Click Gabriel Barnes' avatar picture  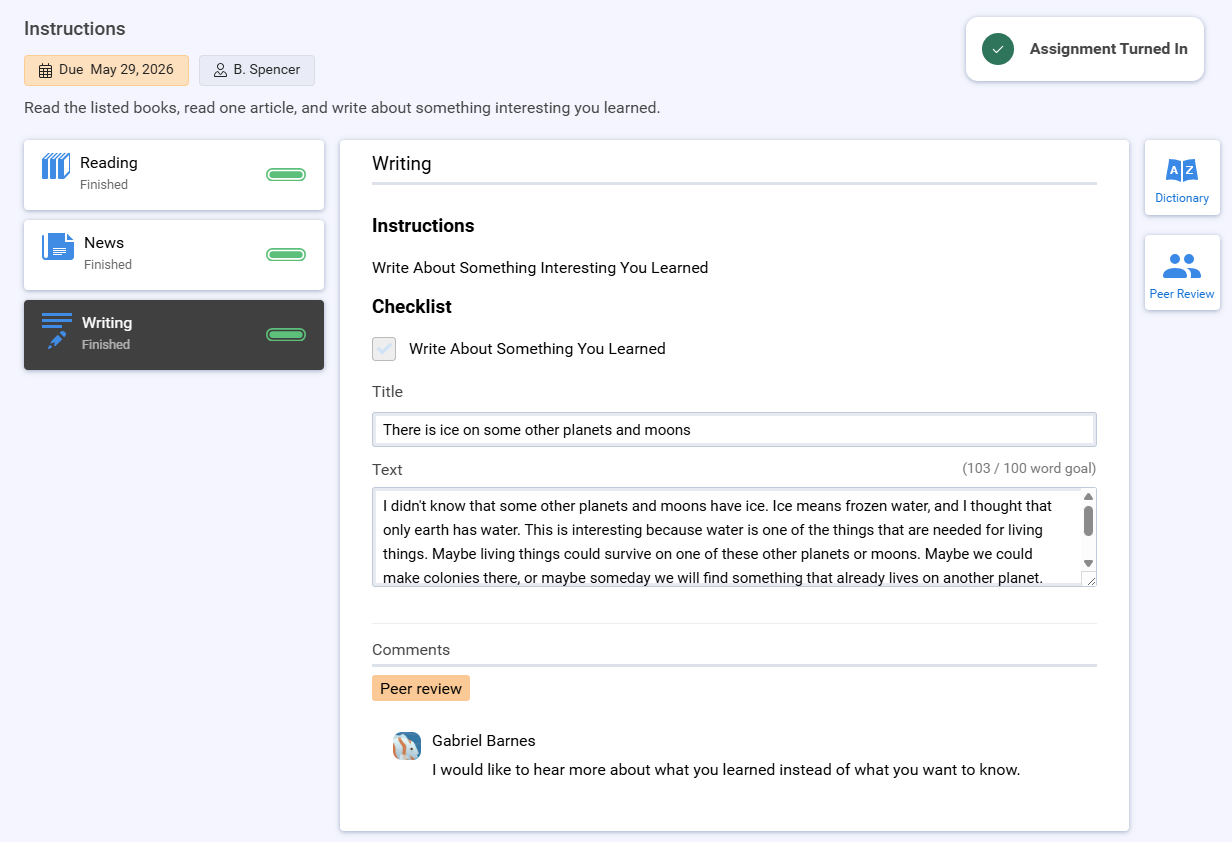pyautogui.click(x=407, y=746)
